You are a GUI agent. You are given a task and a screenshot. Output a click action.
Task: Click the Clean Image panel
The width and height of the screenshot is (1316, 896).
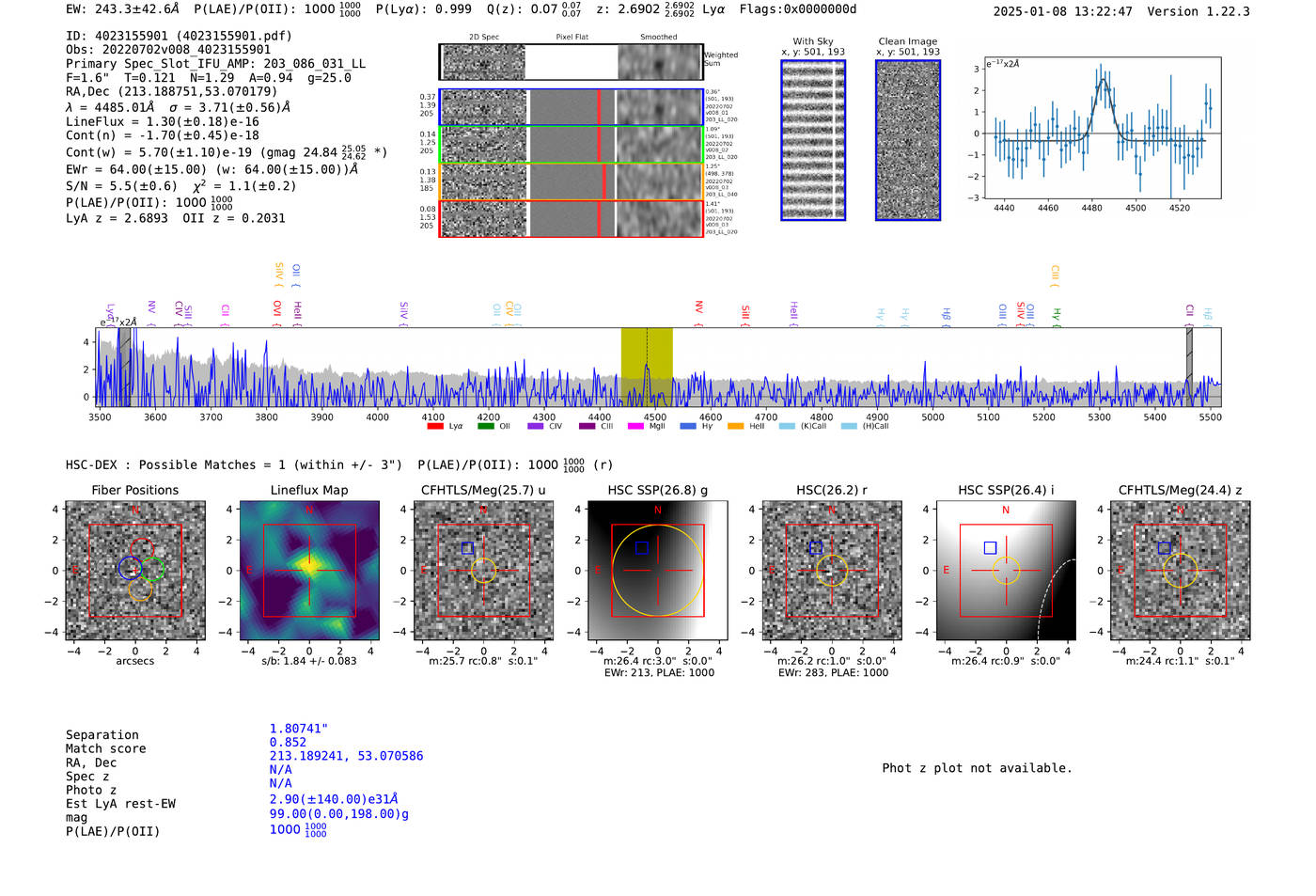908,140
